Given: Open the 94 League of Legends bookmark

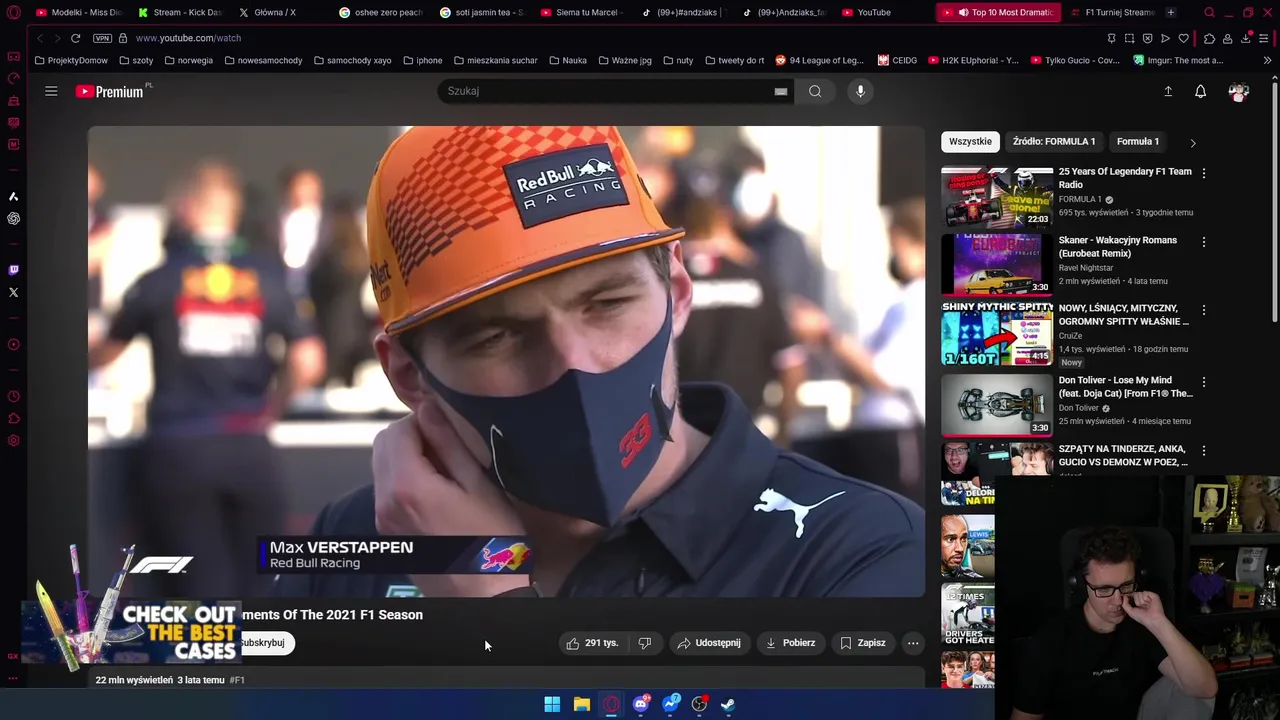Looking at the screenshot, I should coord(819,60).
